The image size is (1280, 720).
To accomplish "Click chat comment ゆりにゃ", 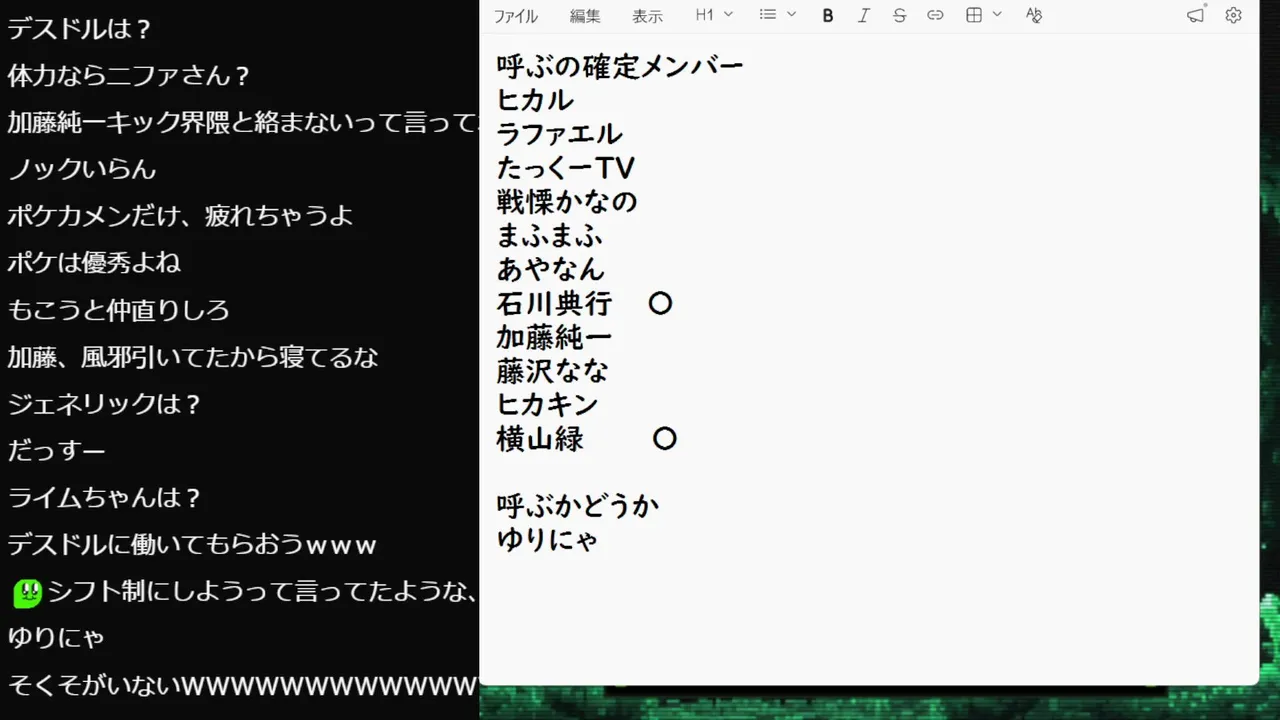I will (56, 637).
